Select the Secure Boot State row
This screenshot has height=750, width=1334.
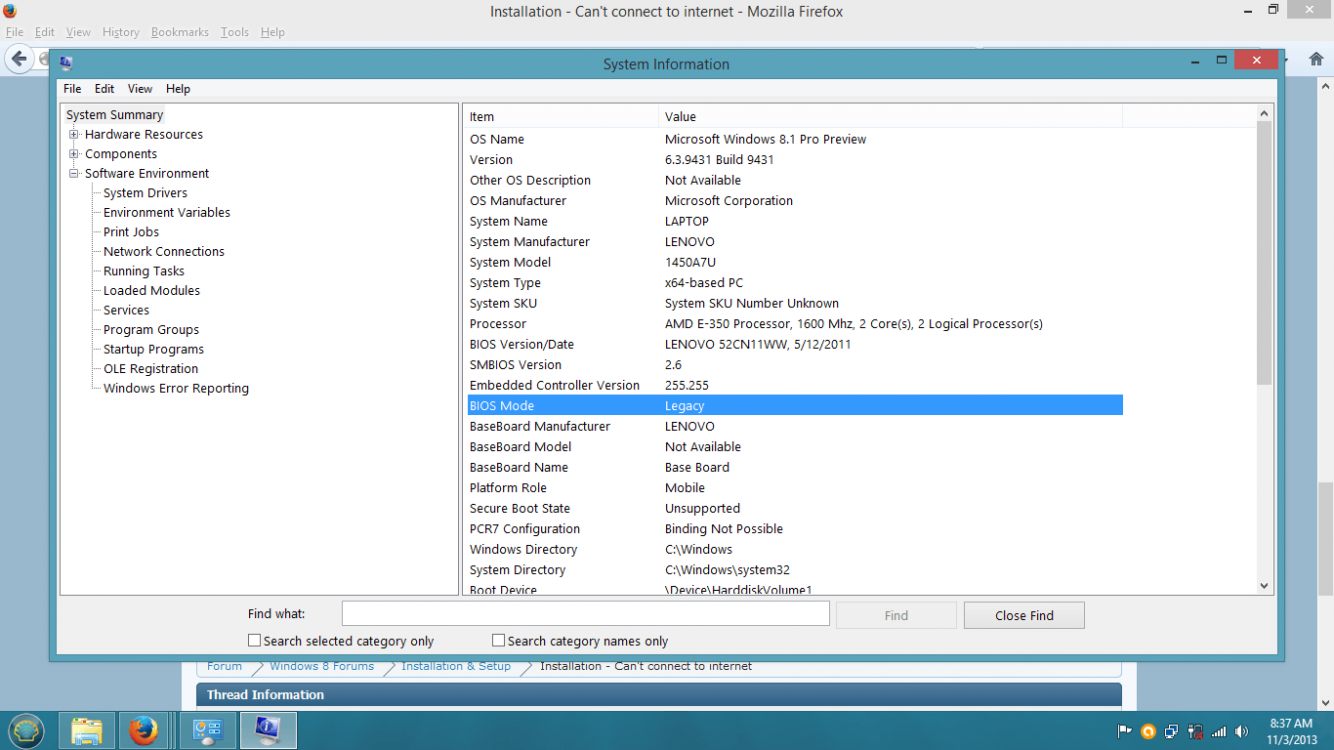(x=795, y=508)
